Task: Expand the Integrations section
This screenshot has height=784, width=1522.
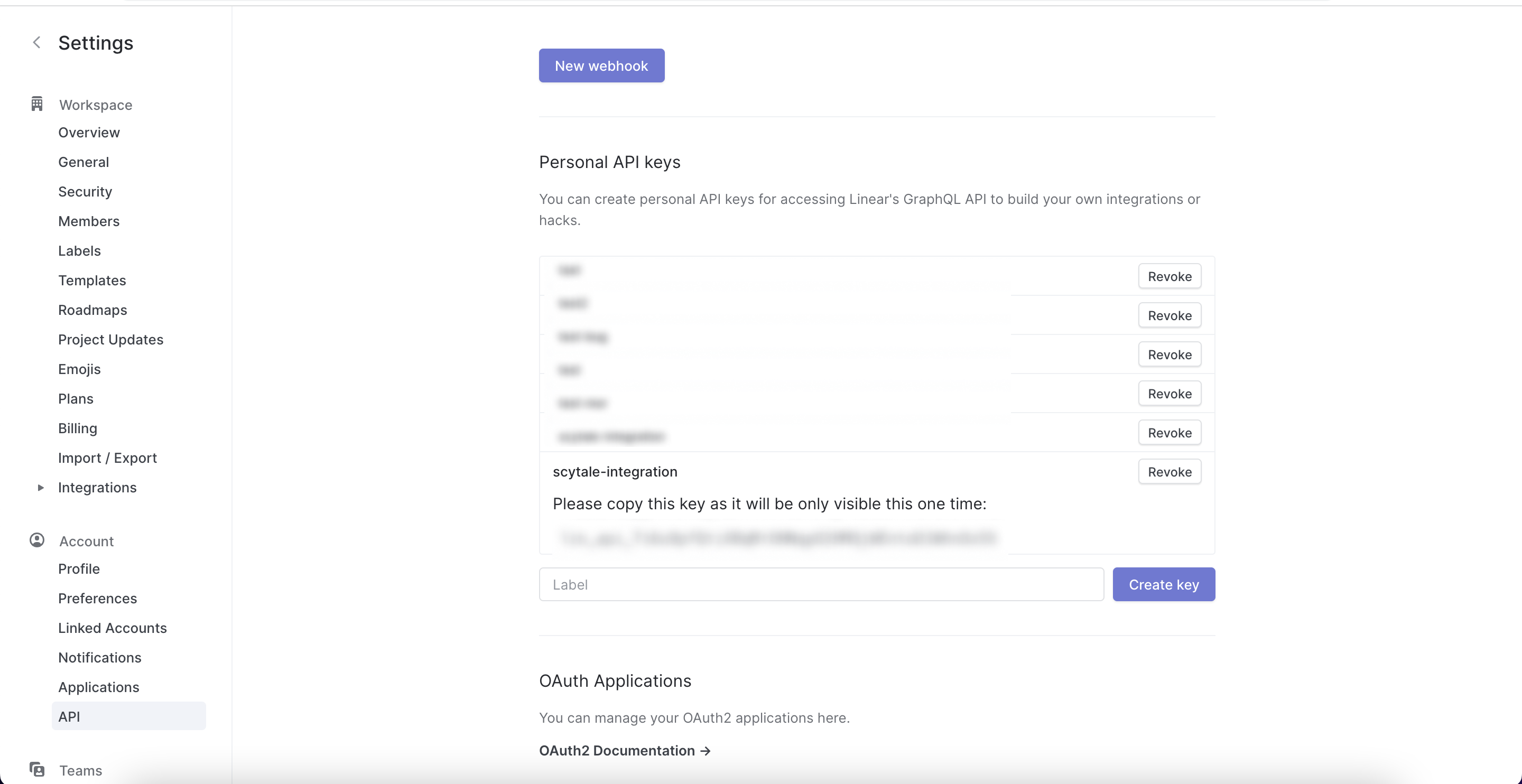Action: pyautogui.click(x=40, y=488)
